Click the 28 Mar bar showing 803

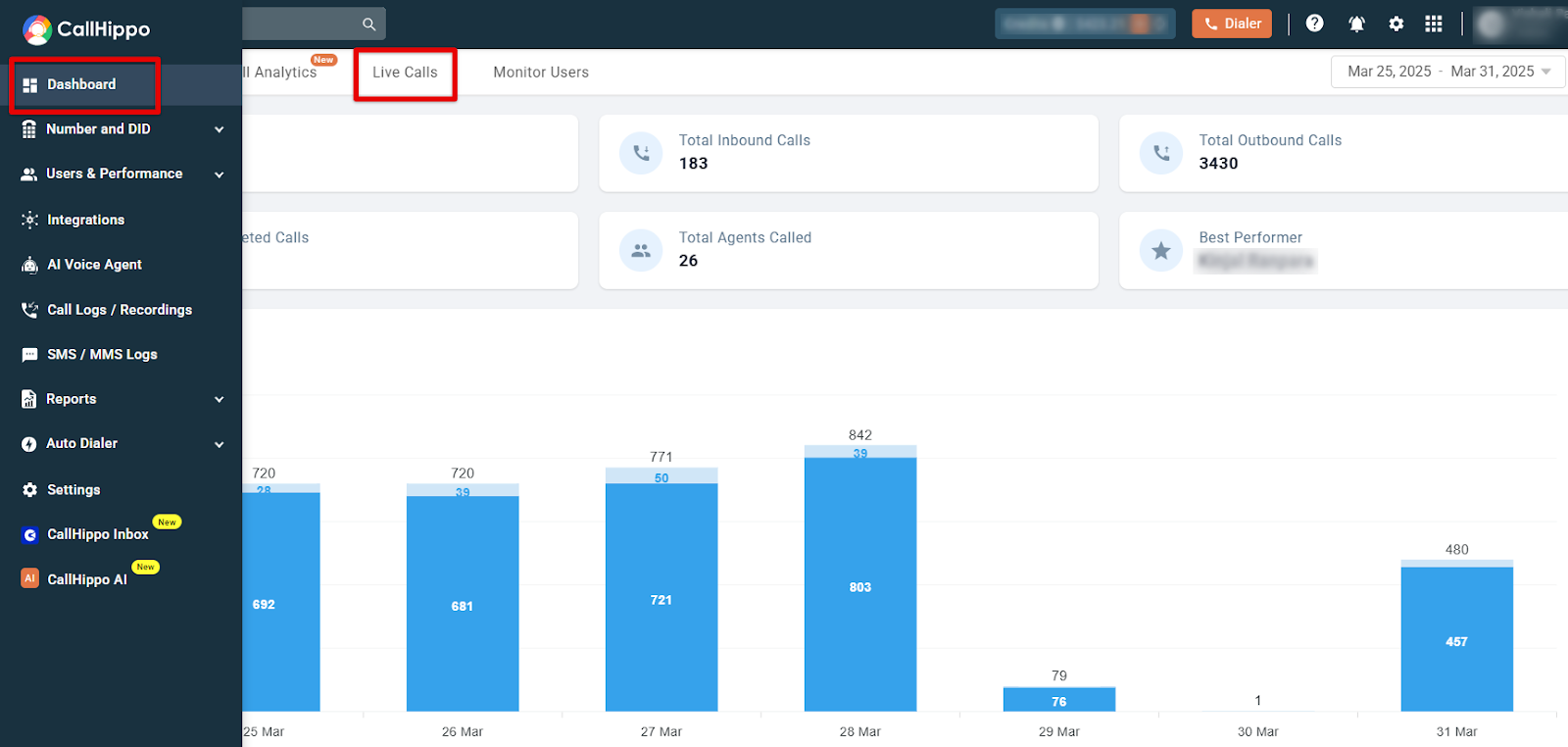click(x=860, y=584)
